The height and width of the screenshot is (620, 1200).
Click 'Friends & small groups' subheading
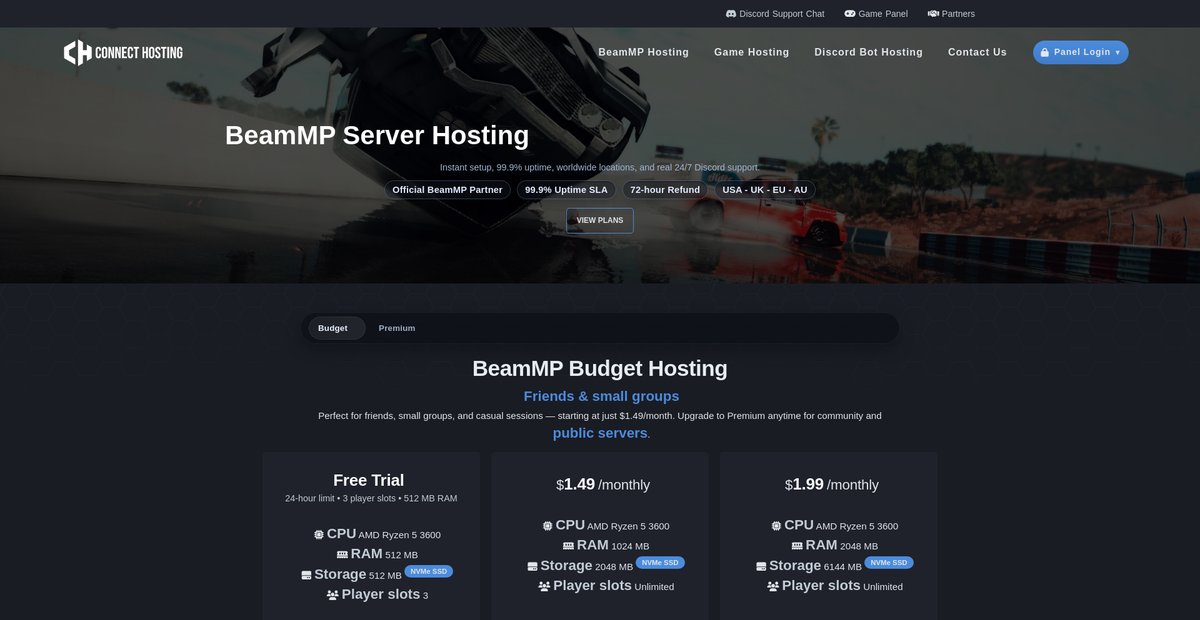[x=601, y=396]
